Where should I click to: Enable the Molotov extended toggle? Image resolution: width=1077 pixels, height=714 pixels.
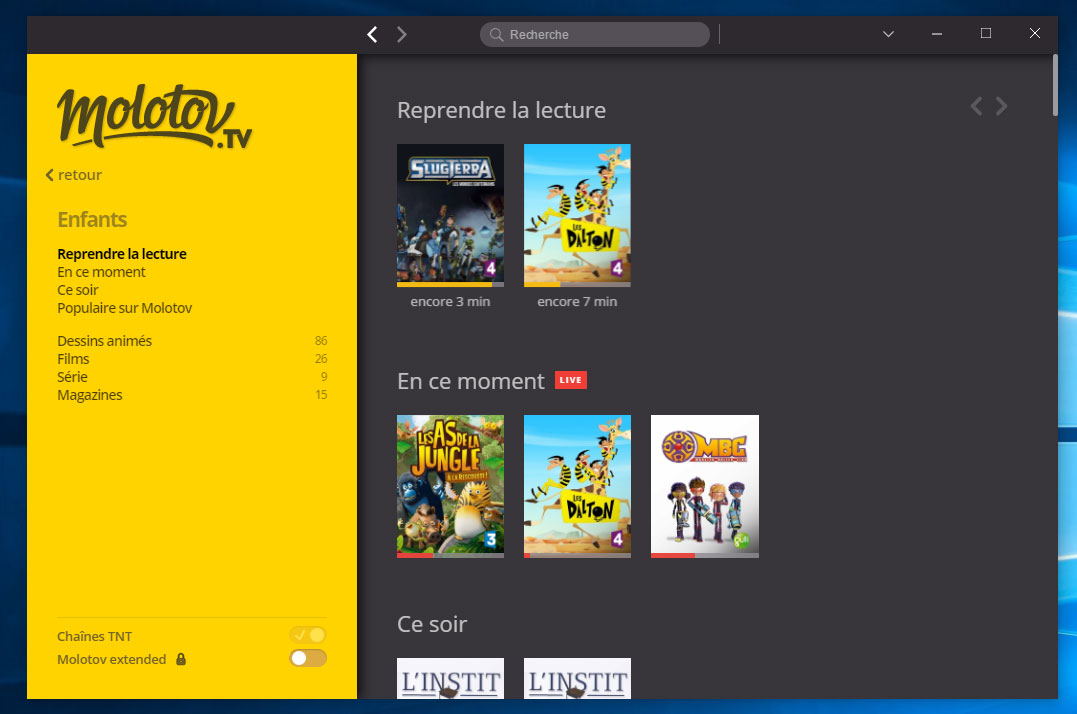coord(308,658)
